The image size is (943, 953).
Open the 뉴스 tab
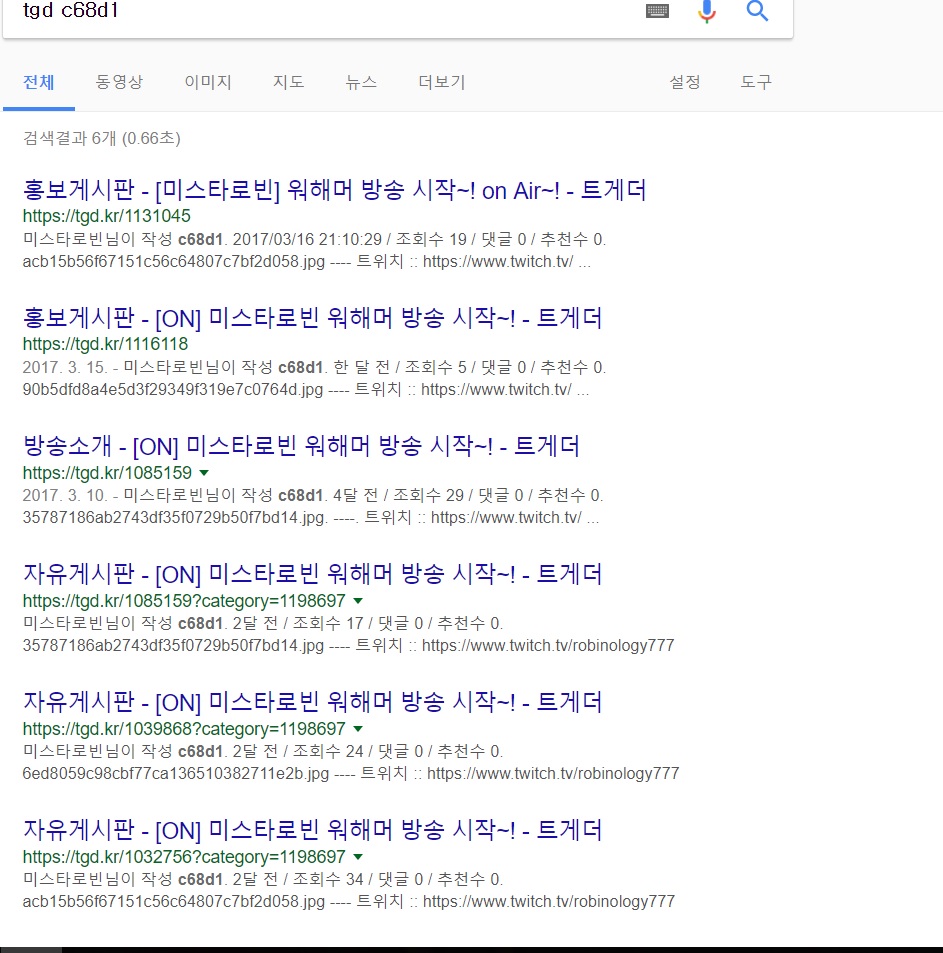362,82
